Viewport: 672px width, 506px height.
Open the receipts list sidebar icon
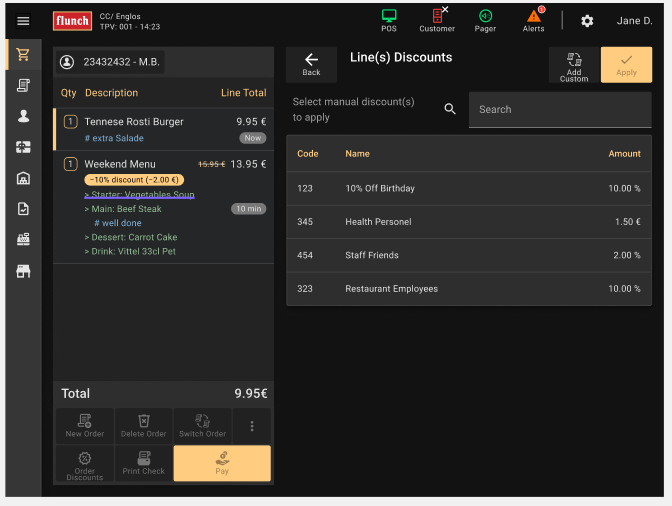[x=23, y=86]
